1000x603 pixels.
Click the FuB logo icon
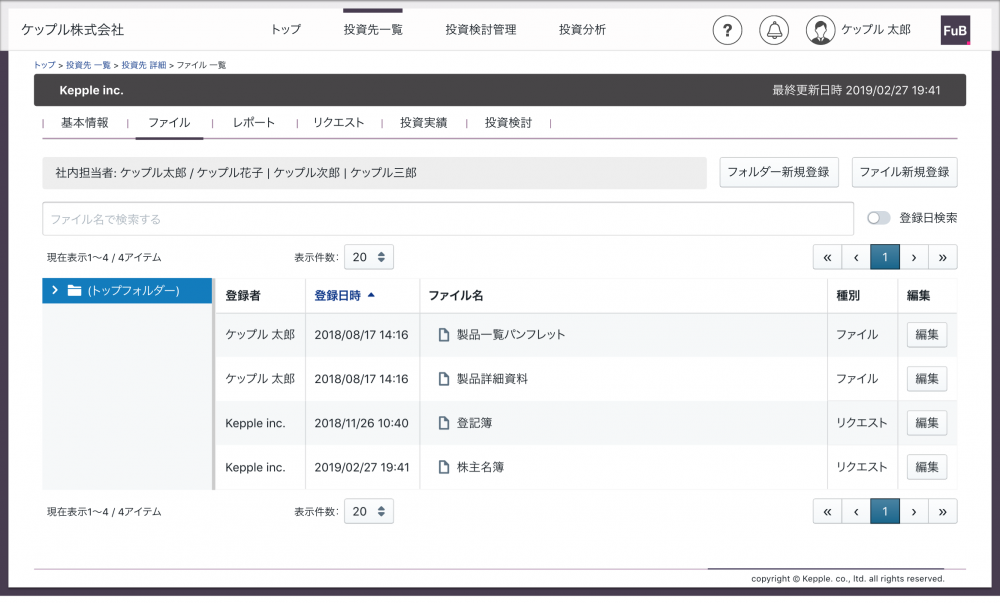(955, 30)
